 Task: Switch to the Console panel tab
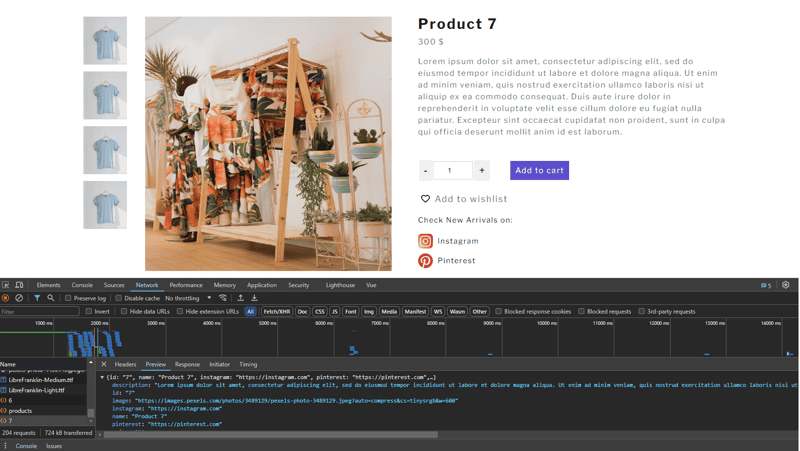coord(82,285)
